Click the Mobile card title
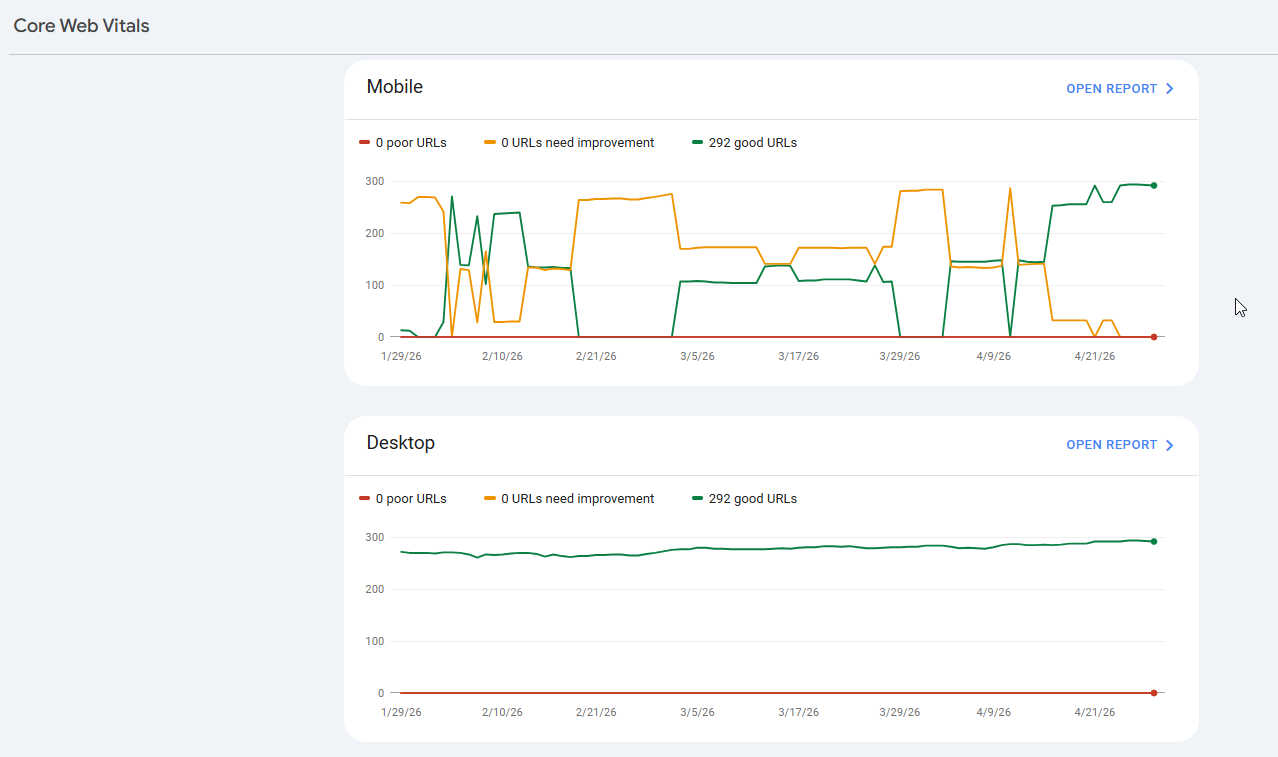 pos(395,87)
